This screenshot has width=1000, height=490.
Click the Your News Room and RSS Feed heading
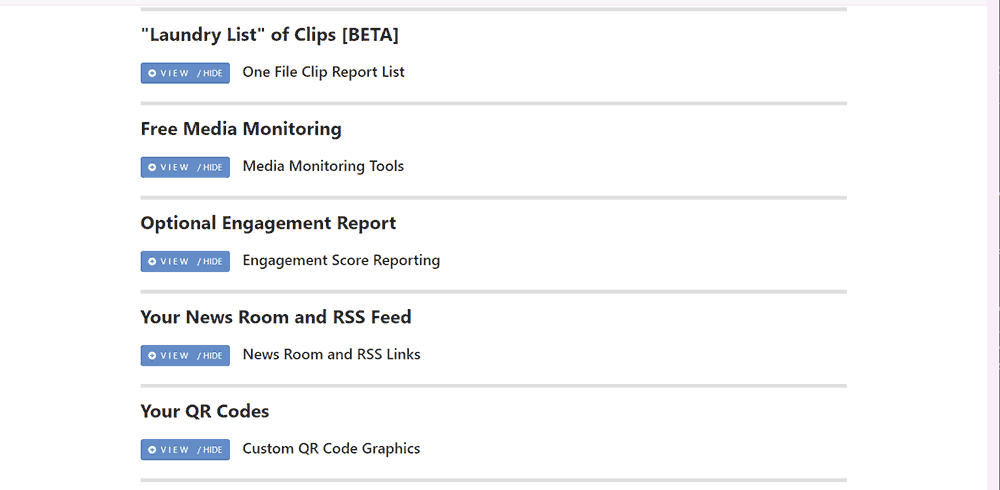tap(275, 317)
